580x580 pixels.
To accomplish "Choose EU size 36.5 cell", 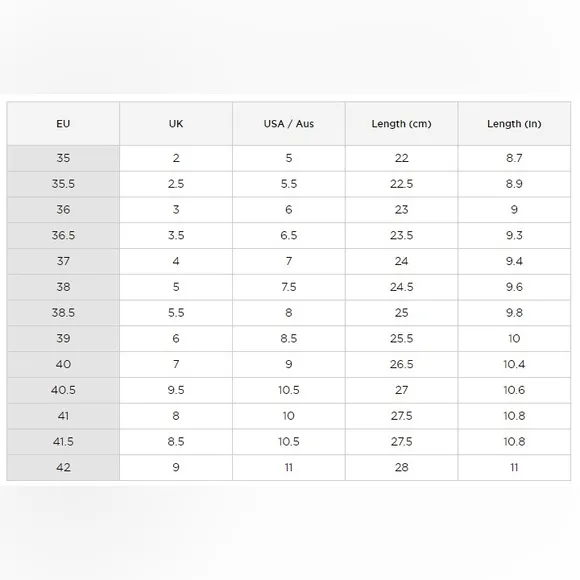I will 63,236.
